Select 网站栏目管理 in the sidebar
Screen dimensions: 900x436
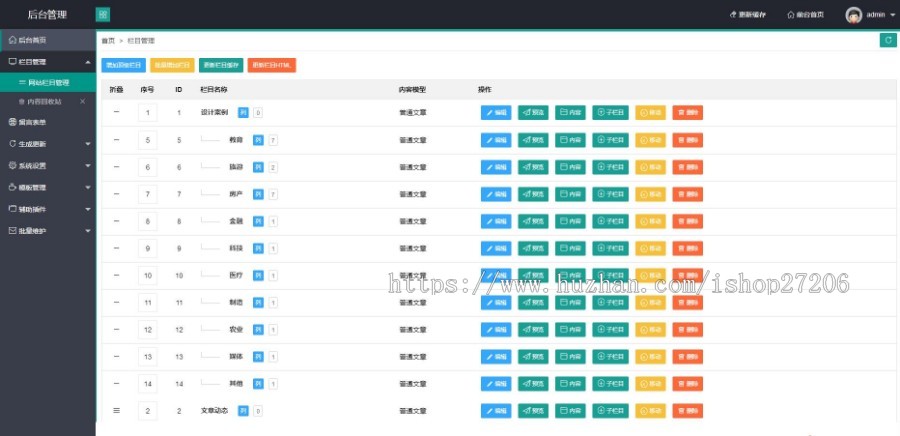tap(48, 82)
